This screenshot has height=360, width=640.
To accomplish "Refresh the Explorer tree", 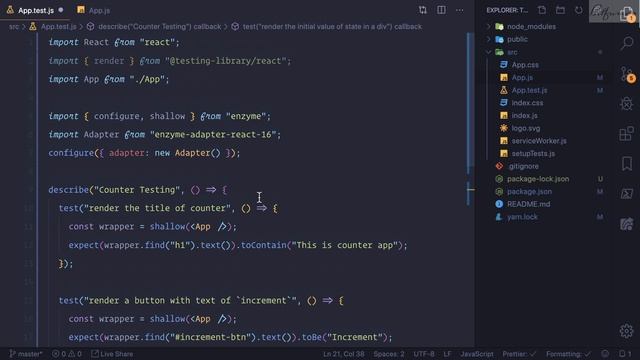I will click(x=579, y=10).
